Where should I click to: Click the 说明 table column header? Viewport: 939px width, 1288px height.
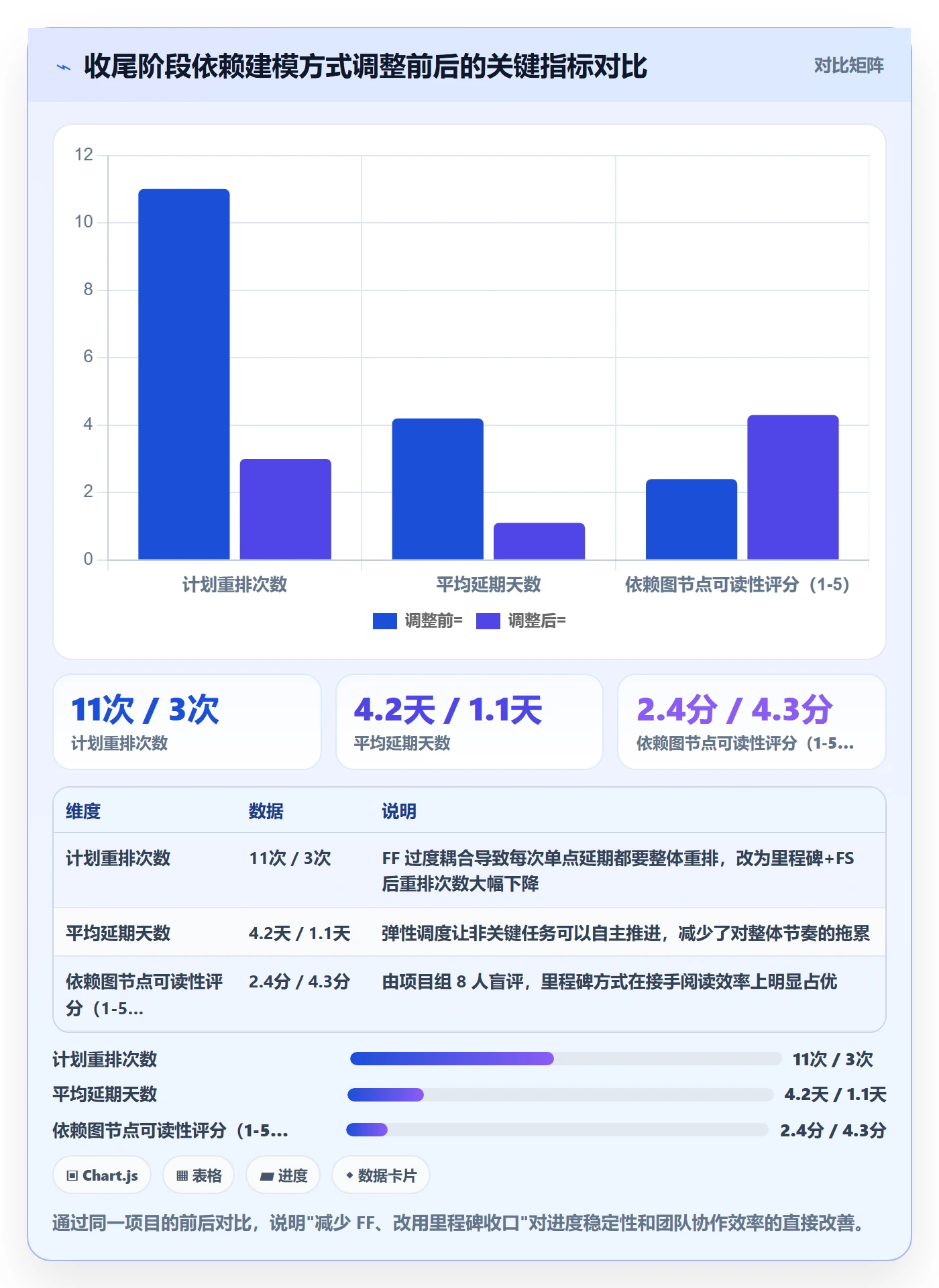pyautogui.click(x=399, y=811)
